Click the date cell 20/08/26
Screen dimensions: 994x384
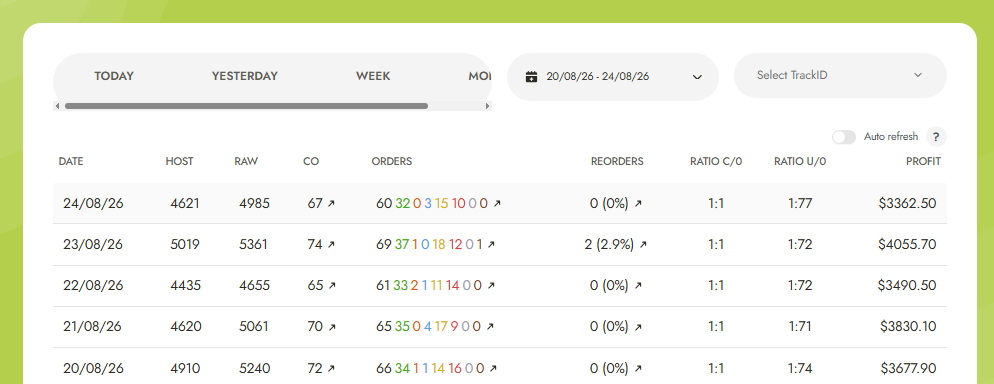(x=93, y=368)
